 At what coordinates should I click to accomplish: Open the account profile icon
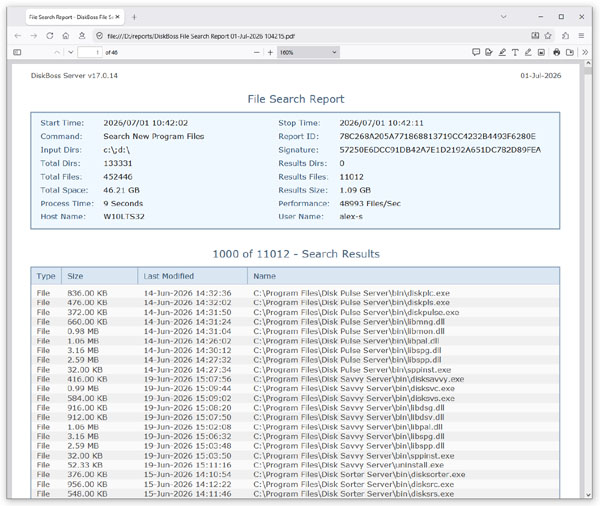click(82, 36)
